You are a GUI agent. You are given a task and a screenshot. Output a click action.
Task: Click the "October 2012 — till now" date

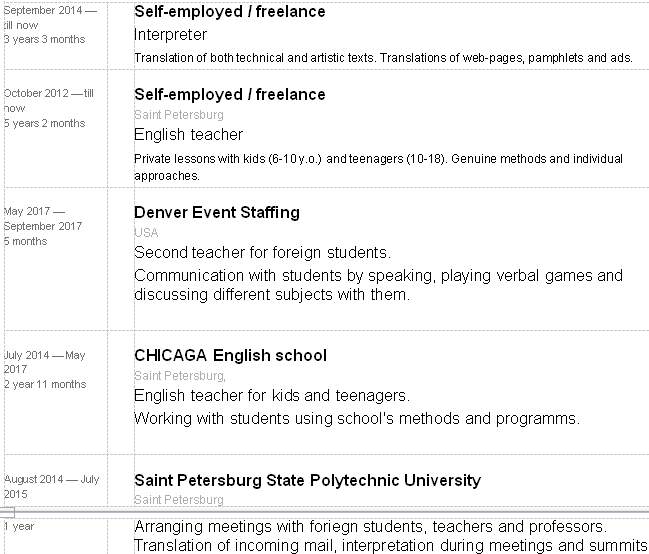point(48,100)
